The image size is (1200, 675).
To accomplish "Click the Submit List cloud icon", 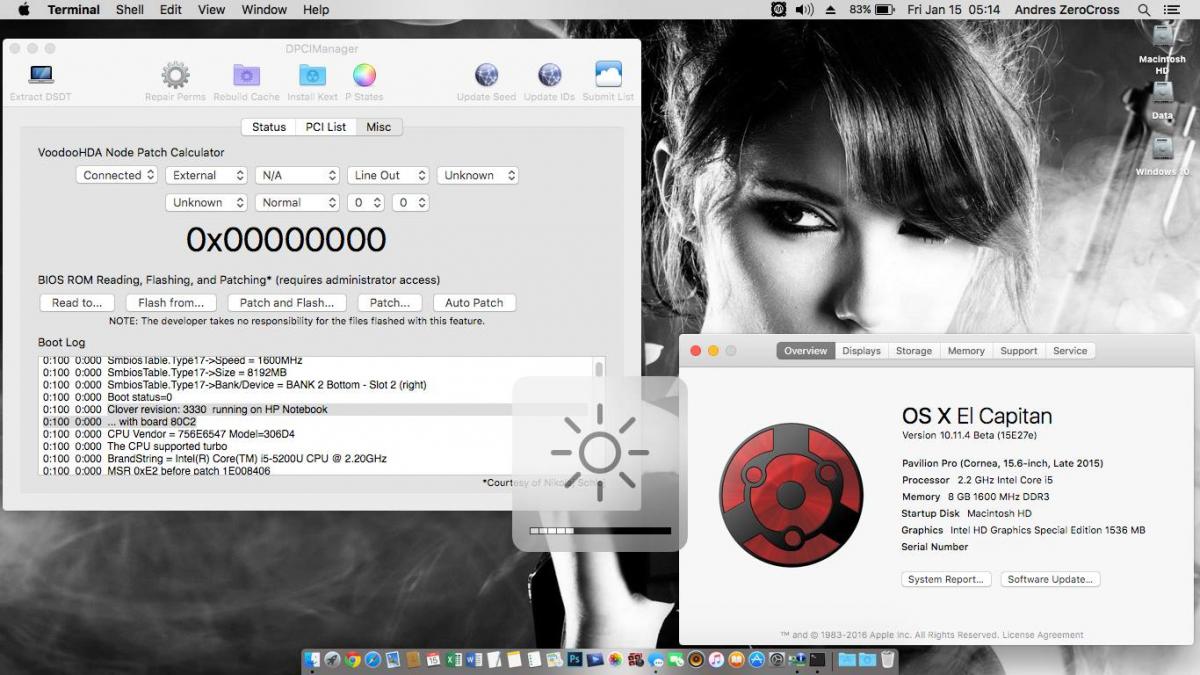I will pos(608,75).
